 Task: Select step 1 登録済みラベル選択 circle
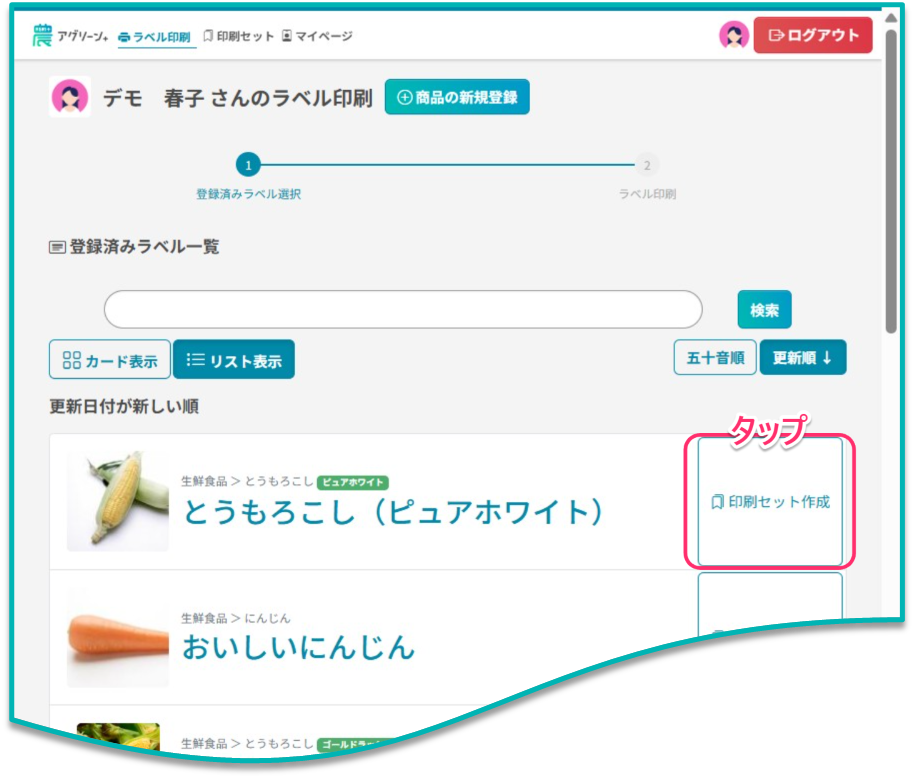[248, 166]
